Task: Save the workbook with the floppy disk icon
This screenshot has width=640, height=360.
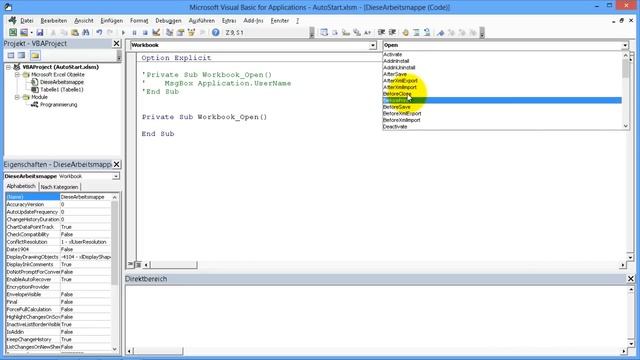Action: pos(40,33)
